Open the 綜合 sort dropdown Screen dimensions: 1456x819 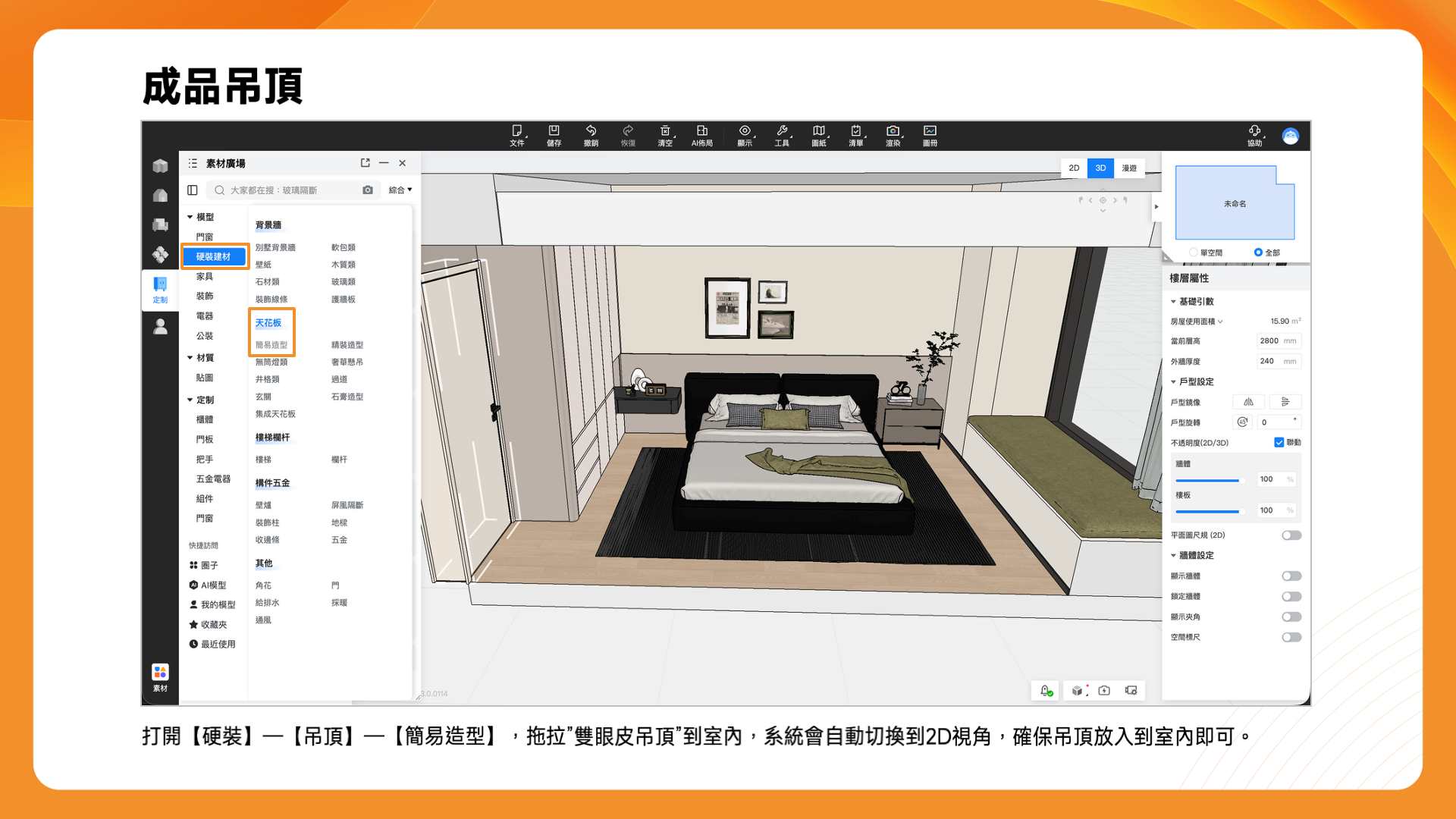pos(400,190)
